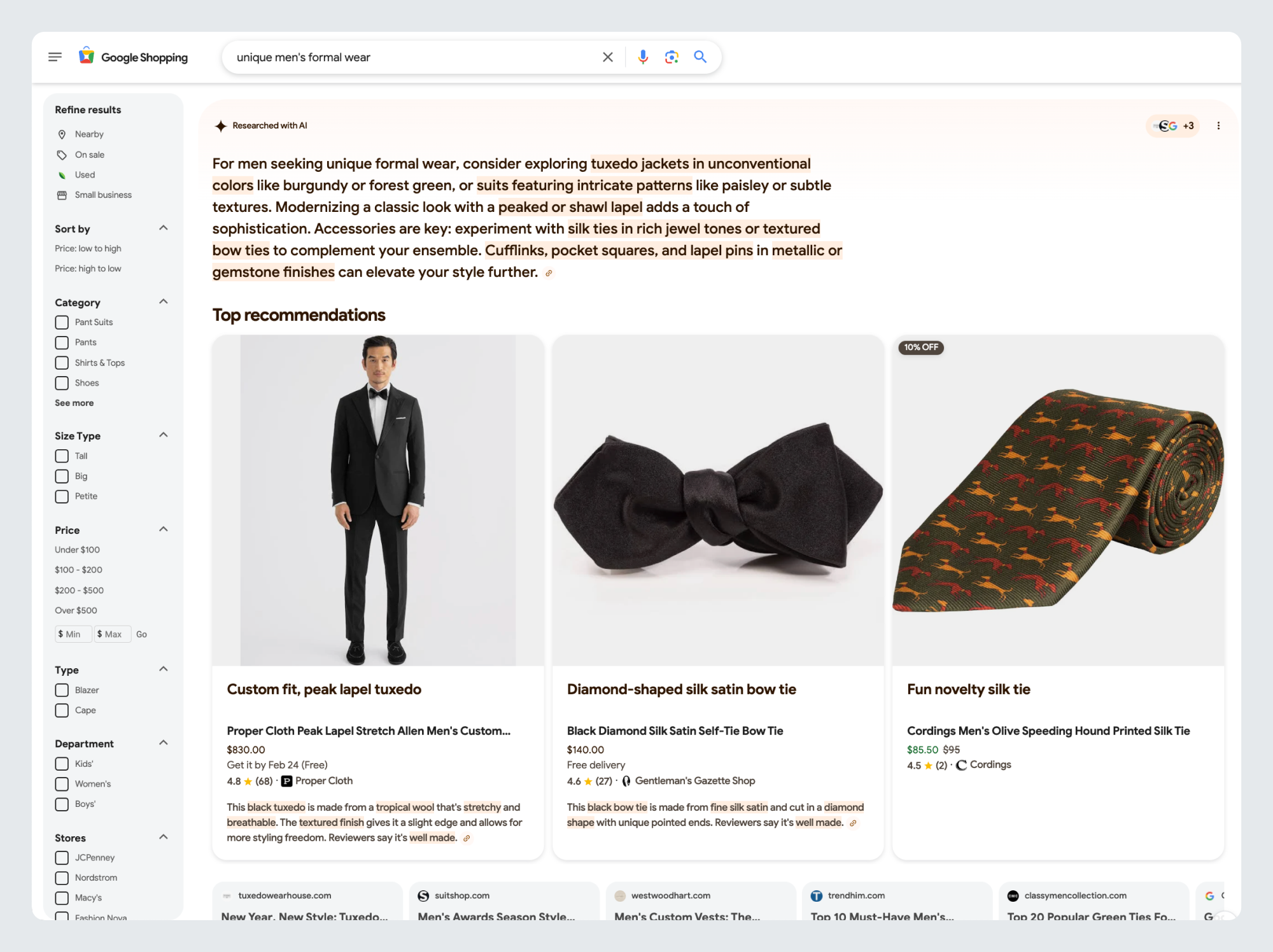Select the On sale filter
This screenshot has width=1273, height=952.
[x=89, y=155]
